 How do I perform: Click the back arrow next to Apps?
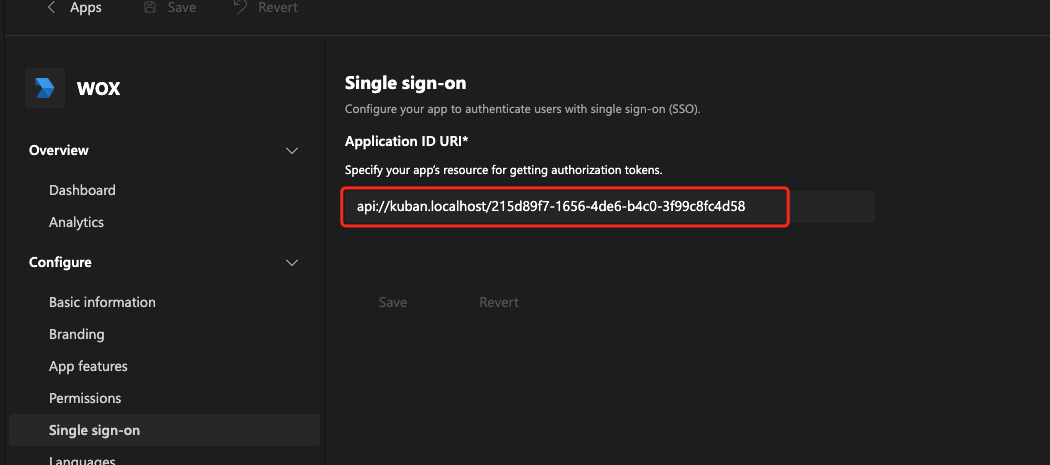coord(51,8)
